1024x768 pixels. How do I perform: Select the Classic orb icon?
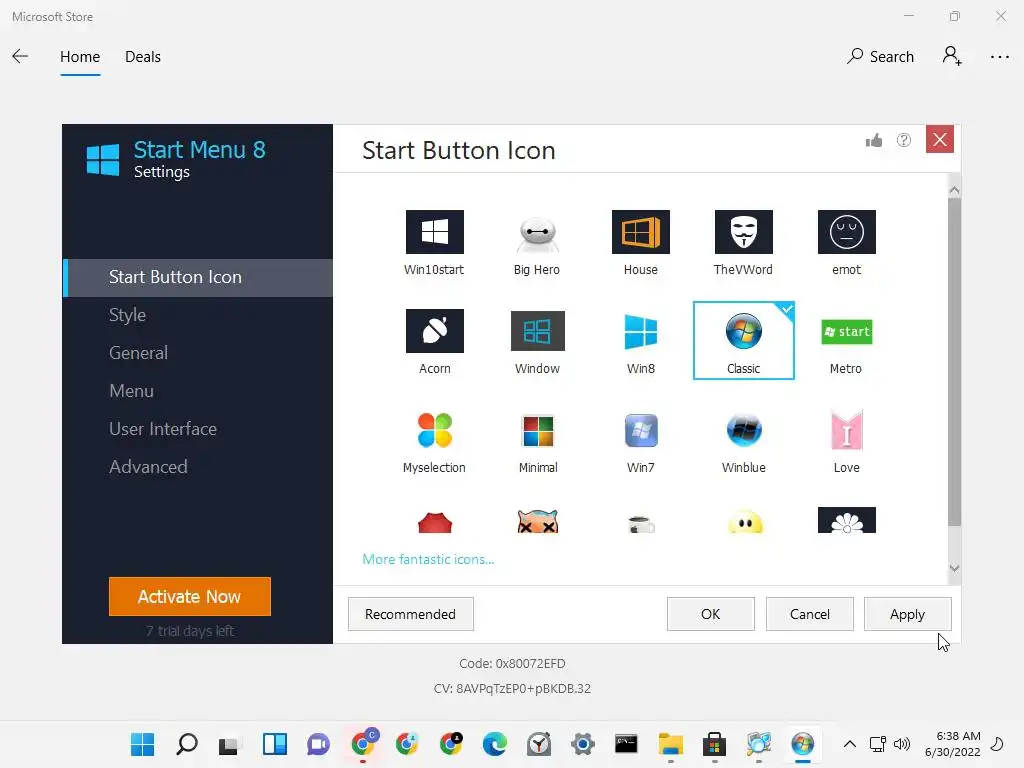pos(743,340)
